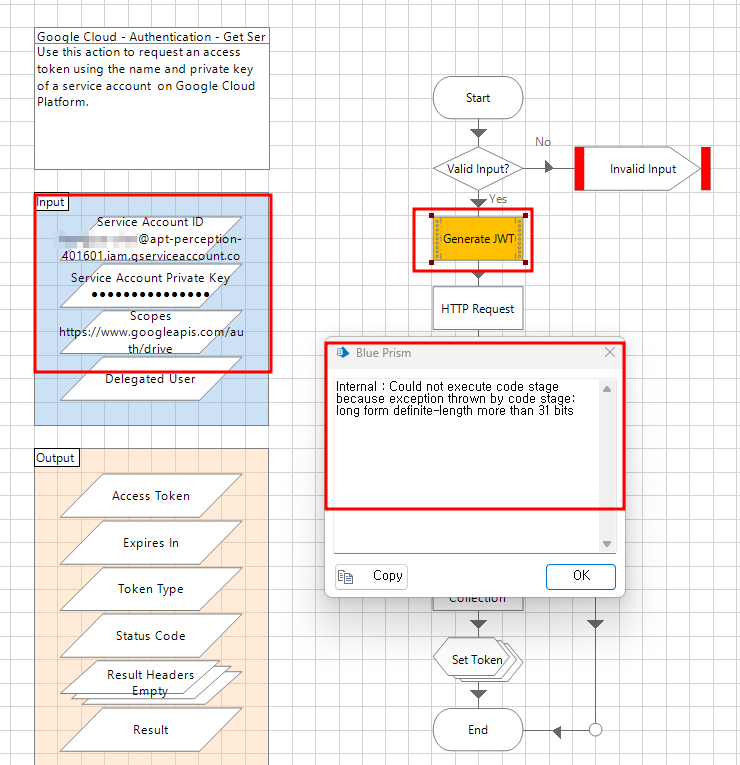This screenshot has width=740, height=765.
Task: Click the End stage
Action: 478,729
